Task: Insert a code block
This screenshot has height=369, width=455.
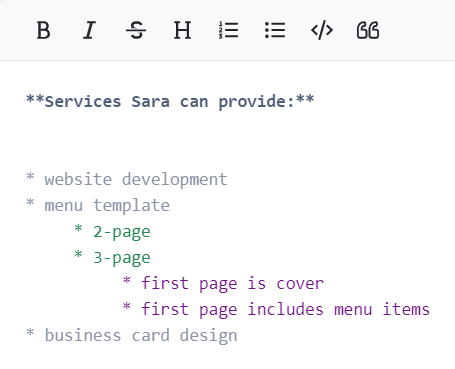Action: tap(322, 30)
